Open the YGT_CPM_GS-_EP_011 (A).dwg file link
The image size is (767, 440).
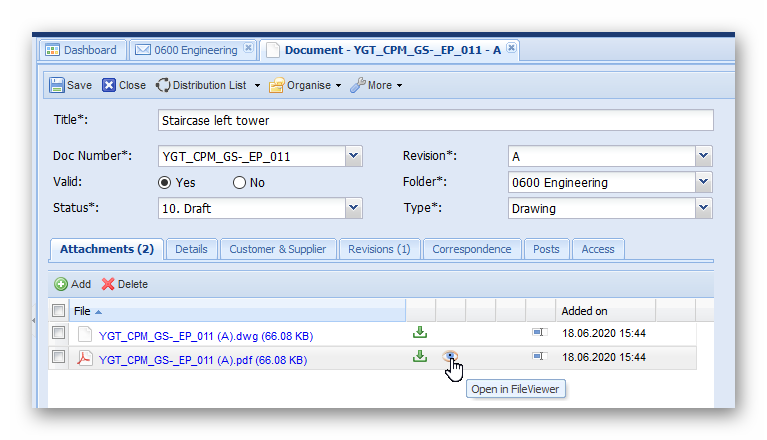pyautogui.click(x=206, y=336)
